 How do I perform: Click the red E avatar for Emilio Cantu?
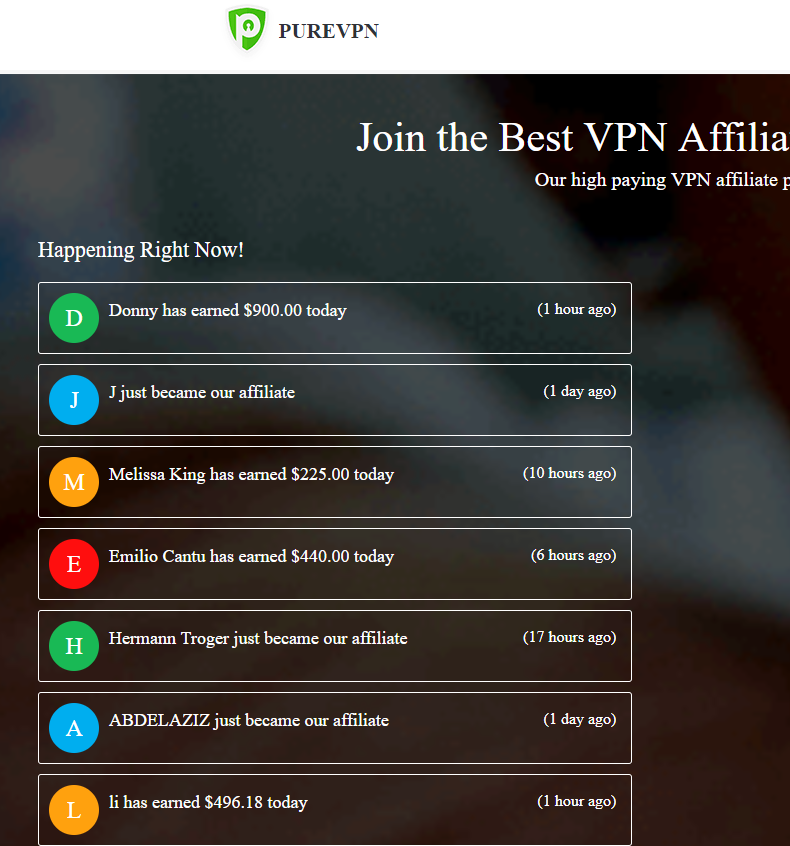tap(74, 564)
